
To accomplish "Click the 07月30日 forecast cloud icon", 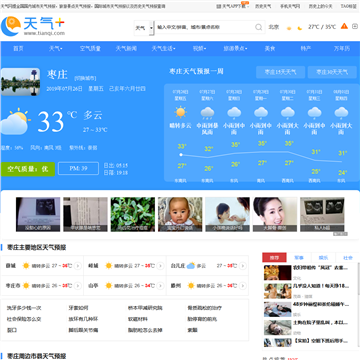I will pos(287,113).
